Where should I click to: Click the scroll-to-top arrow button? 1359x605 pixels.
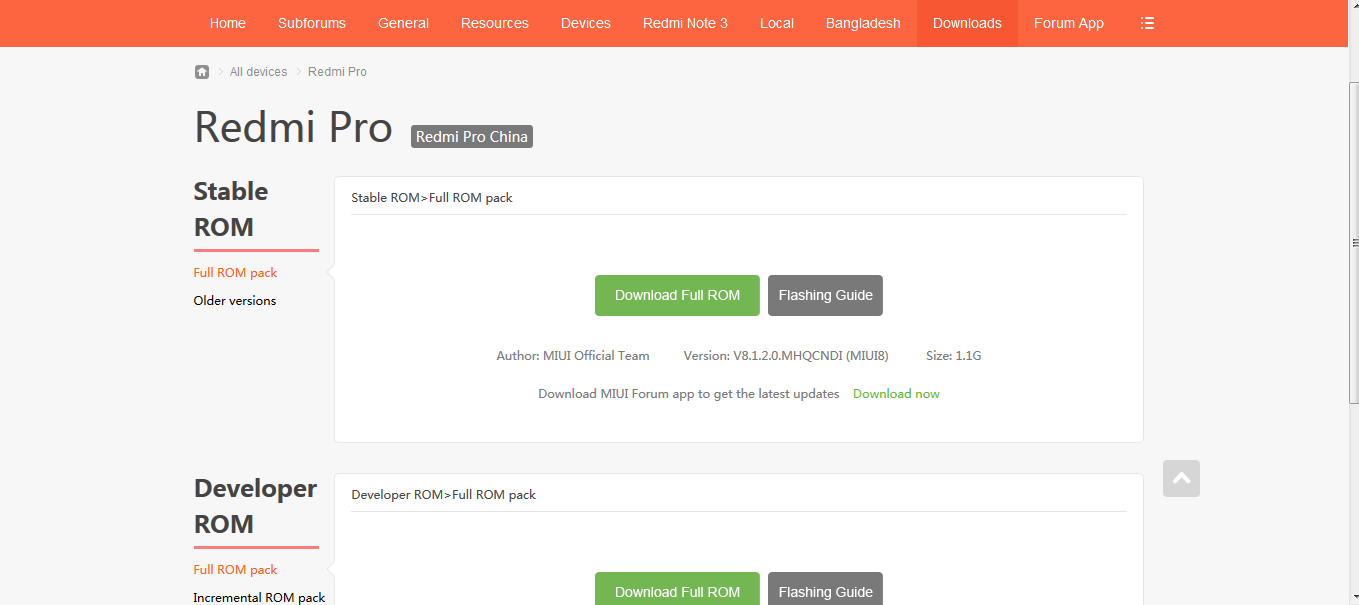[1181, 479]
